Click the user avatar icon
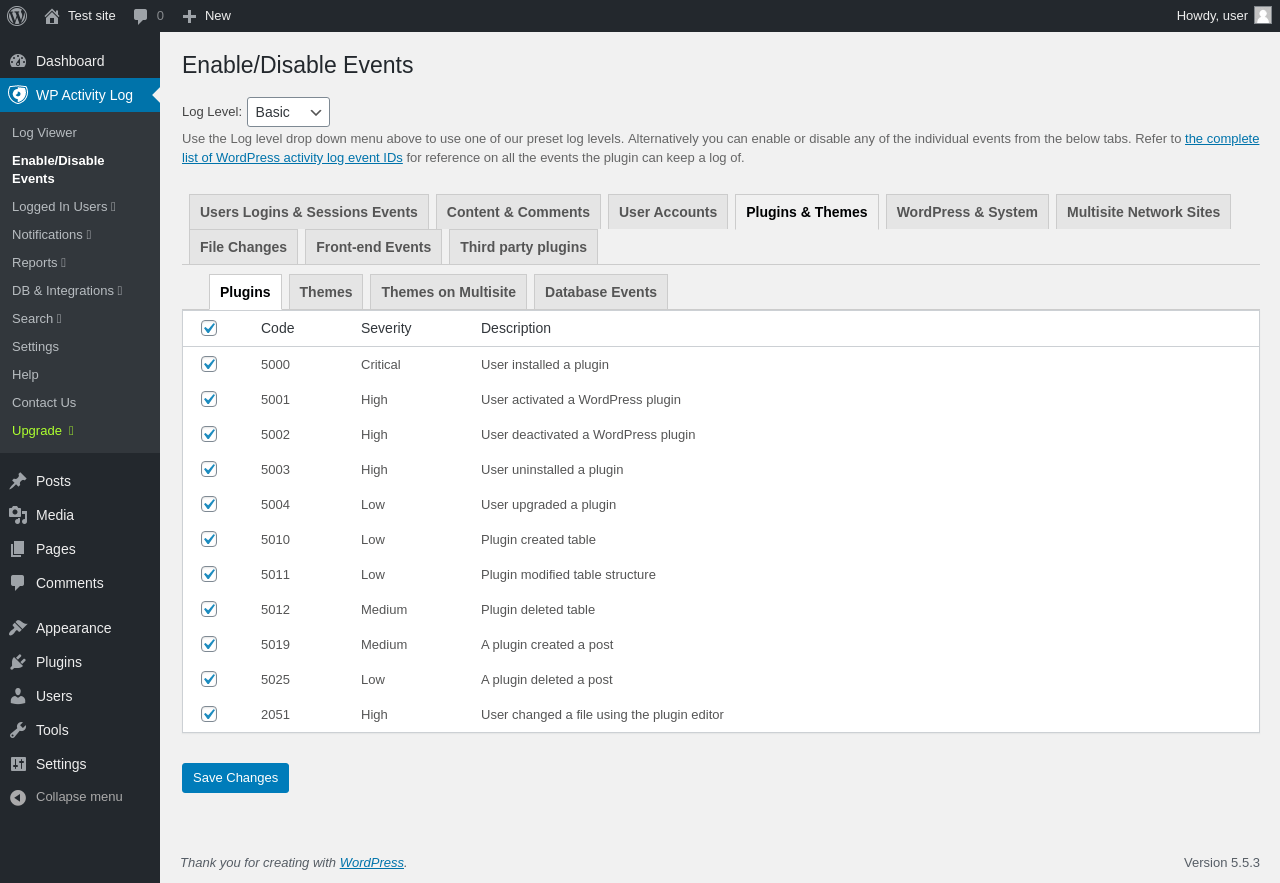The height and width of the screenshot is (883, 1280). (x=1263, y=15)
